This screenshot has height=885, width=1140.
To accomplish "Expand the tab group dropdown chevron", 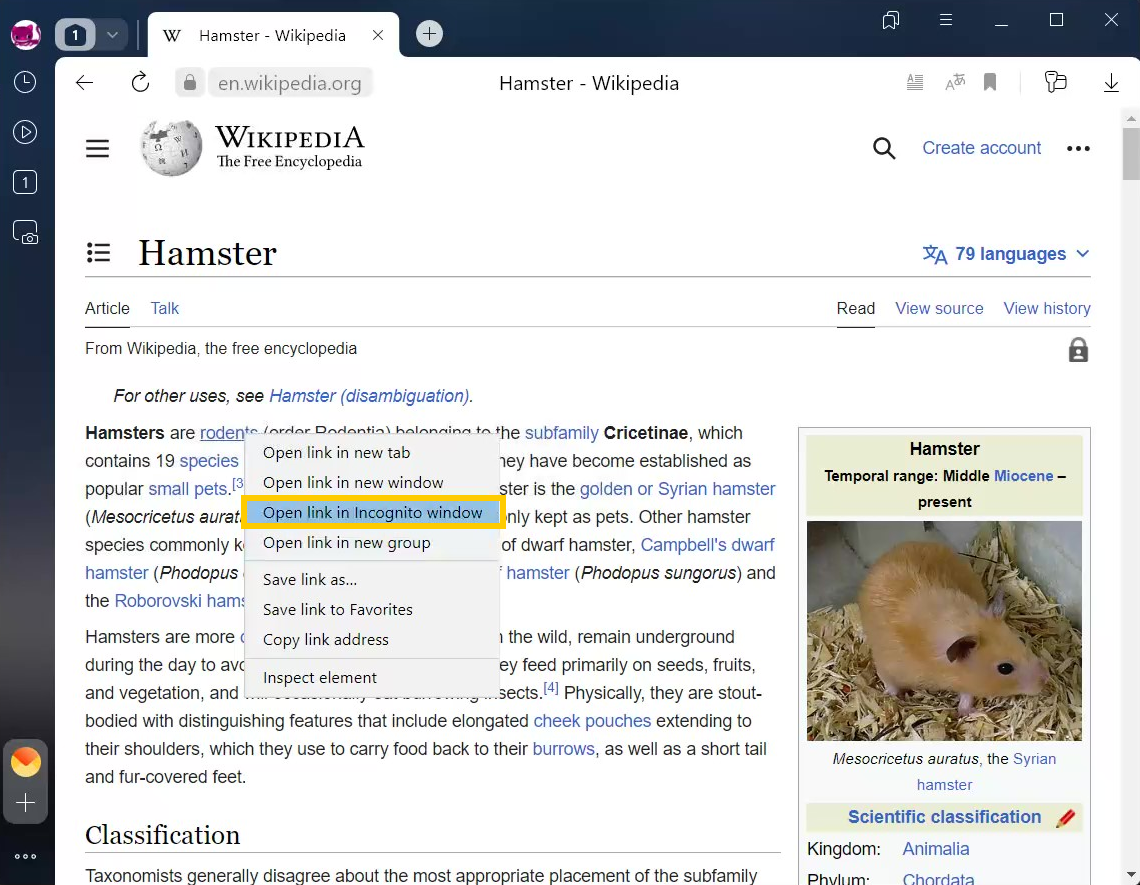I will 112,35.
